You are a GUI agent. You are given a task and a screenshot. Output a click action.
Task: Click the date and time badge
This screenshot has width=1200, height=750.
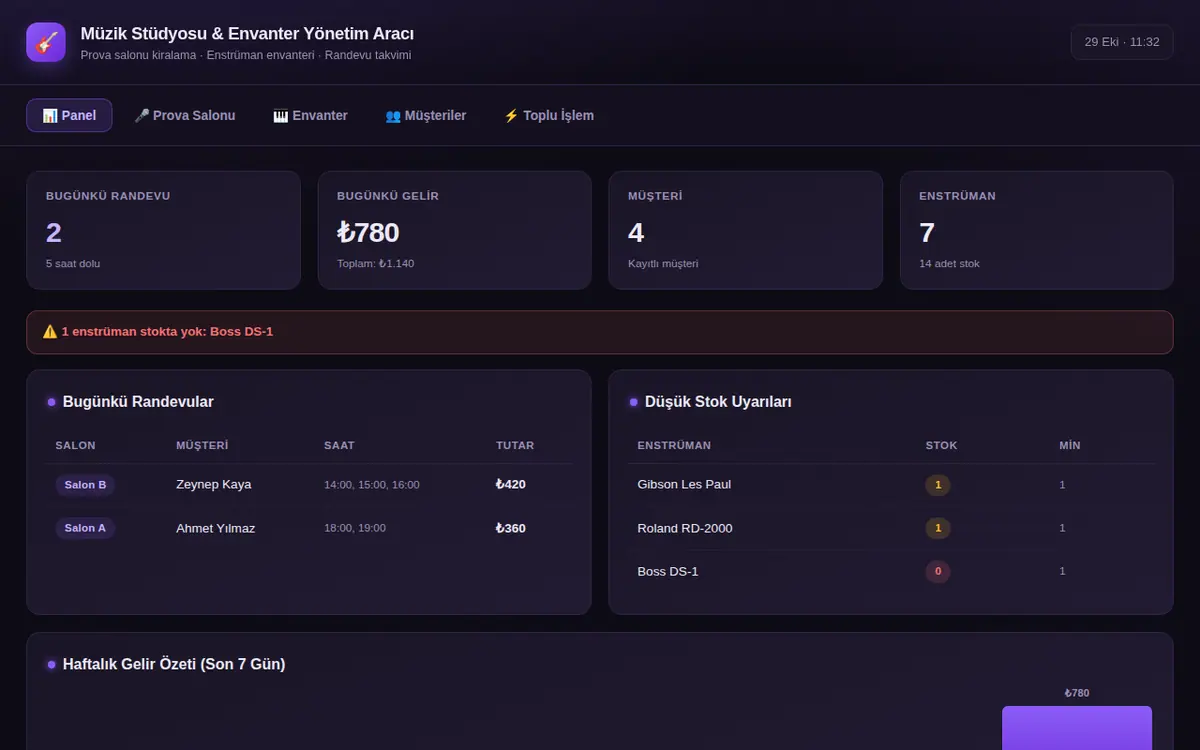pyautogui.click(x=1122, y=42)
